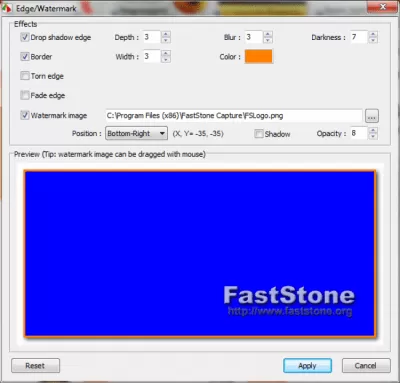This screenshot has height=383, width=400.
Task: Enable the Fade edge checkbox
Action: click(x=25, y=95)
